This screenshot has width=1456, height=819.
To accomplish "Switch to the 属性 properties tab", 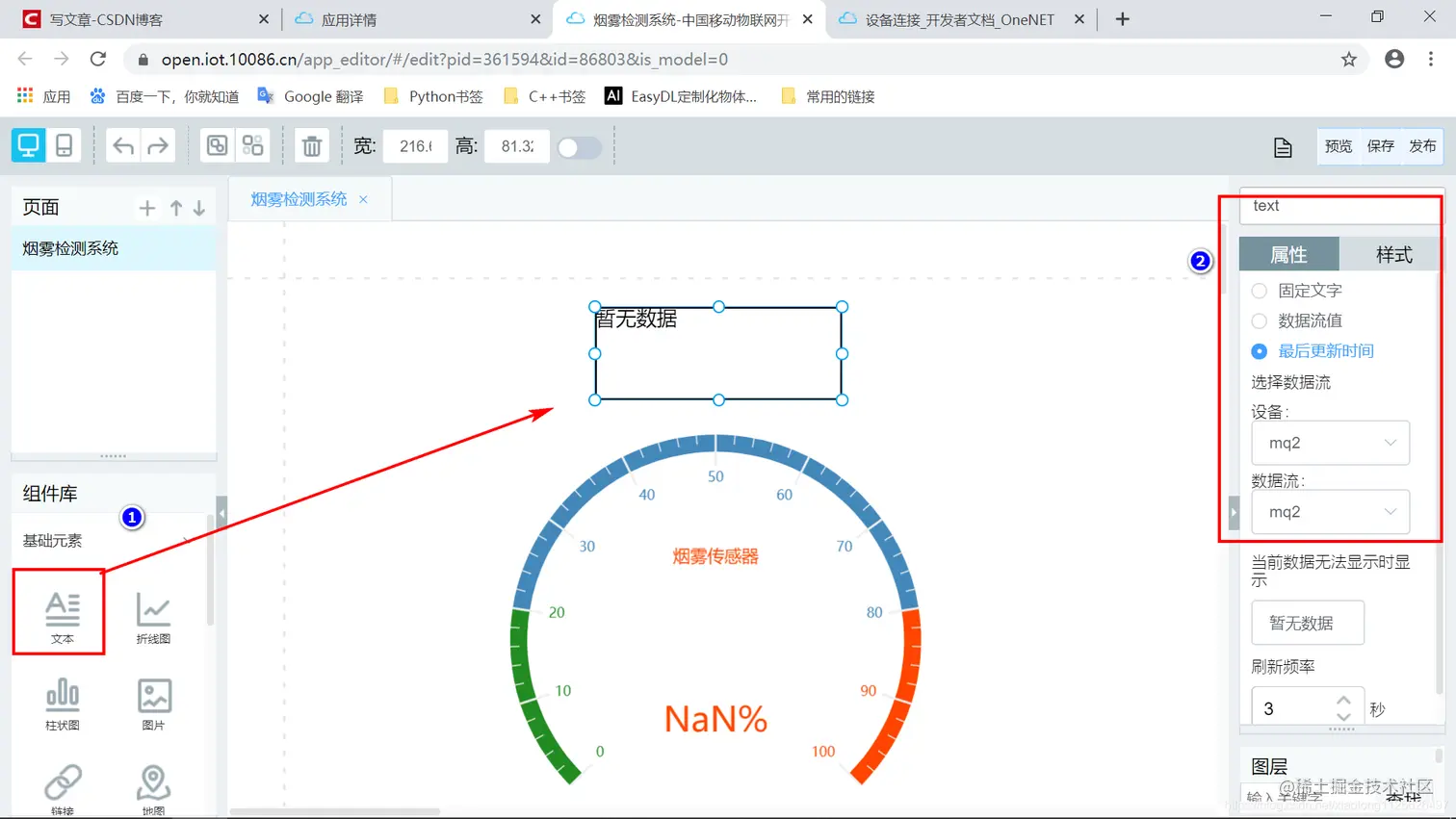I will coord(1288,254).
